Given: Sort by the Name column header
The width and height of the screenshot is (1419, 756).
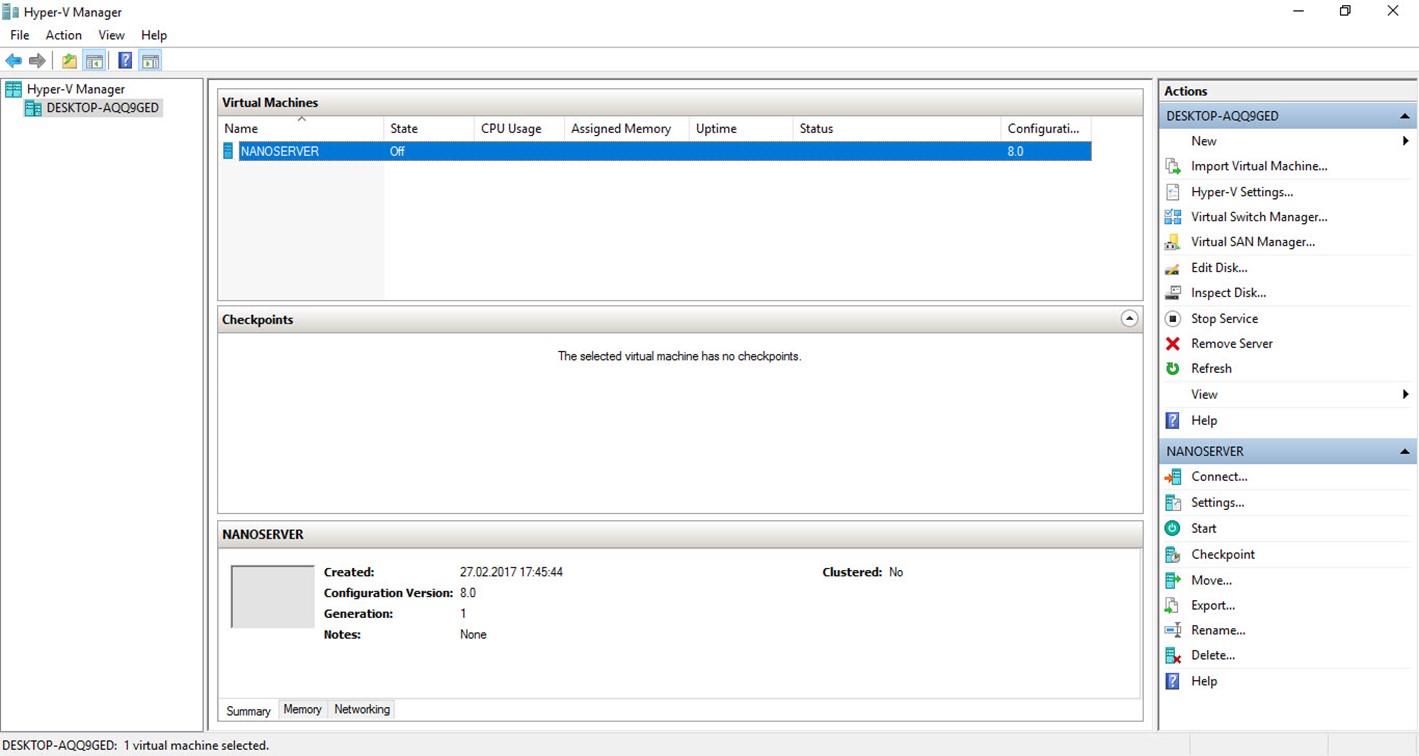Looking at the screenshot, I should [x=301, y=129].
